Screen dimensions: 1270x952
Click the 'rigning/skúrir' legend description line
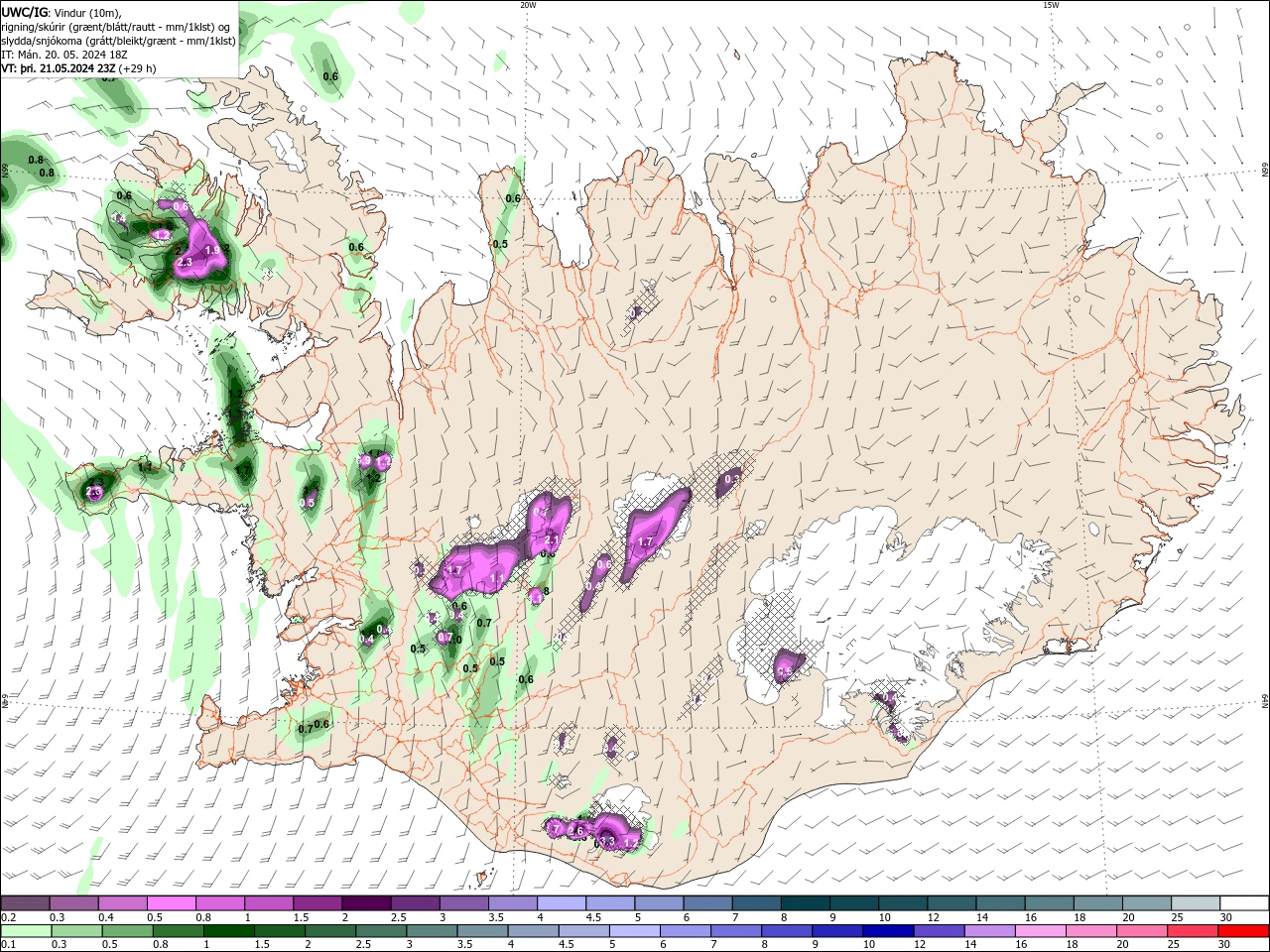pos(118,27)
